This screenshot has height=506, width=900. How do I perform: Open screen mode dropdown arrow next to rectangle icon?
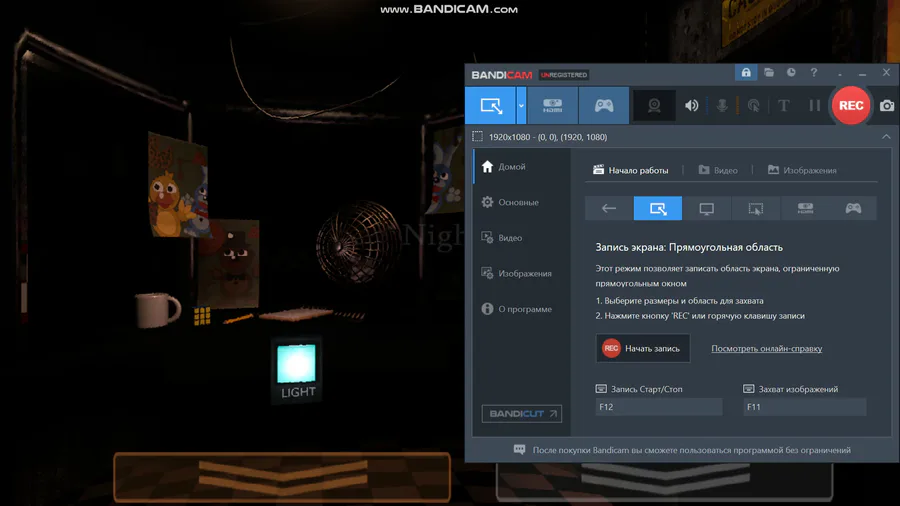[521, 106]
